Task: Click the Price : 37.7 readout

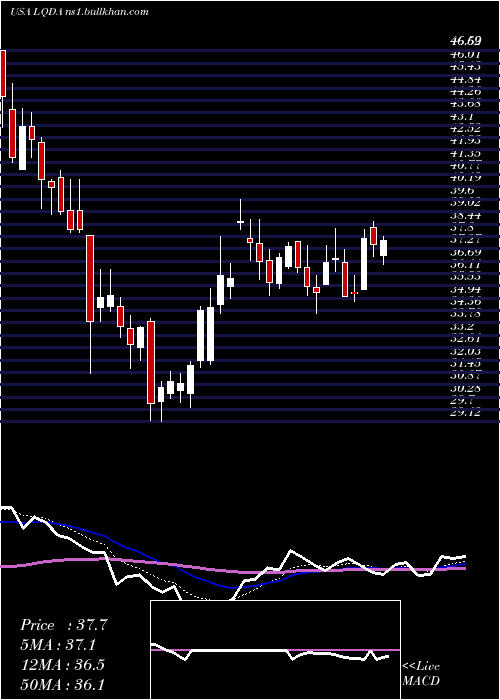Action: point(64,625)
